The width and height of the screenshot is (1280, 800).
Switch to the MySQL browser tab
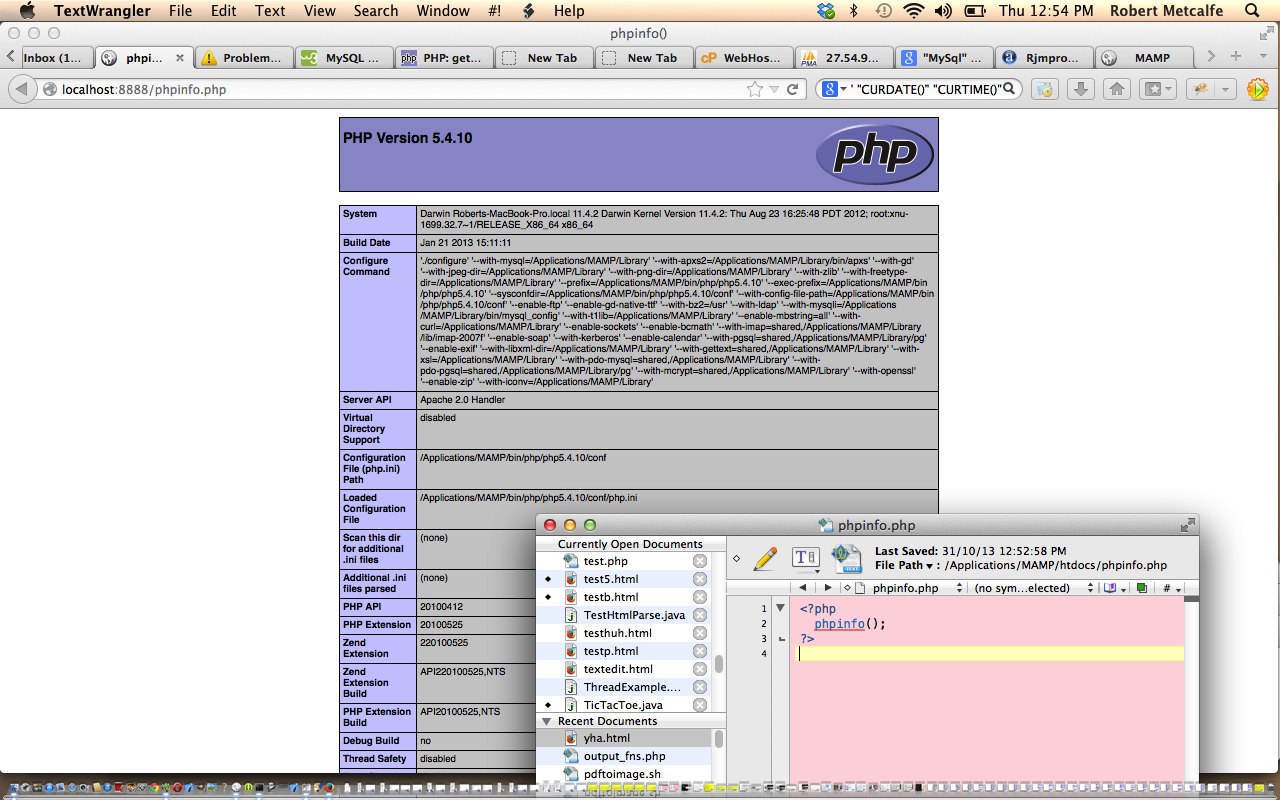(343, 57)
